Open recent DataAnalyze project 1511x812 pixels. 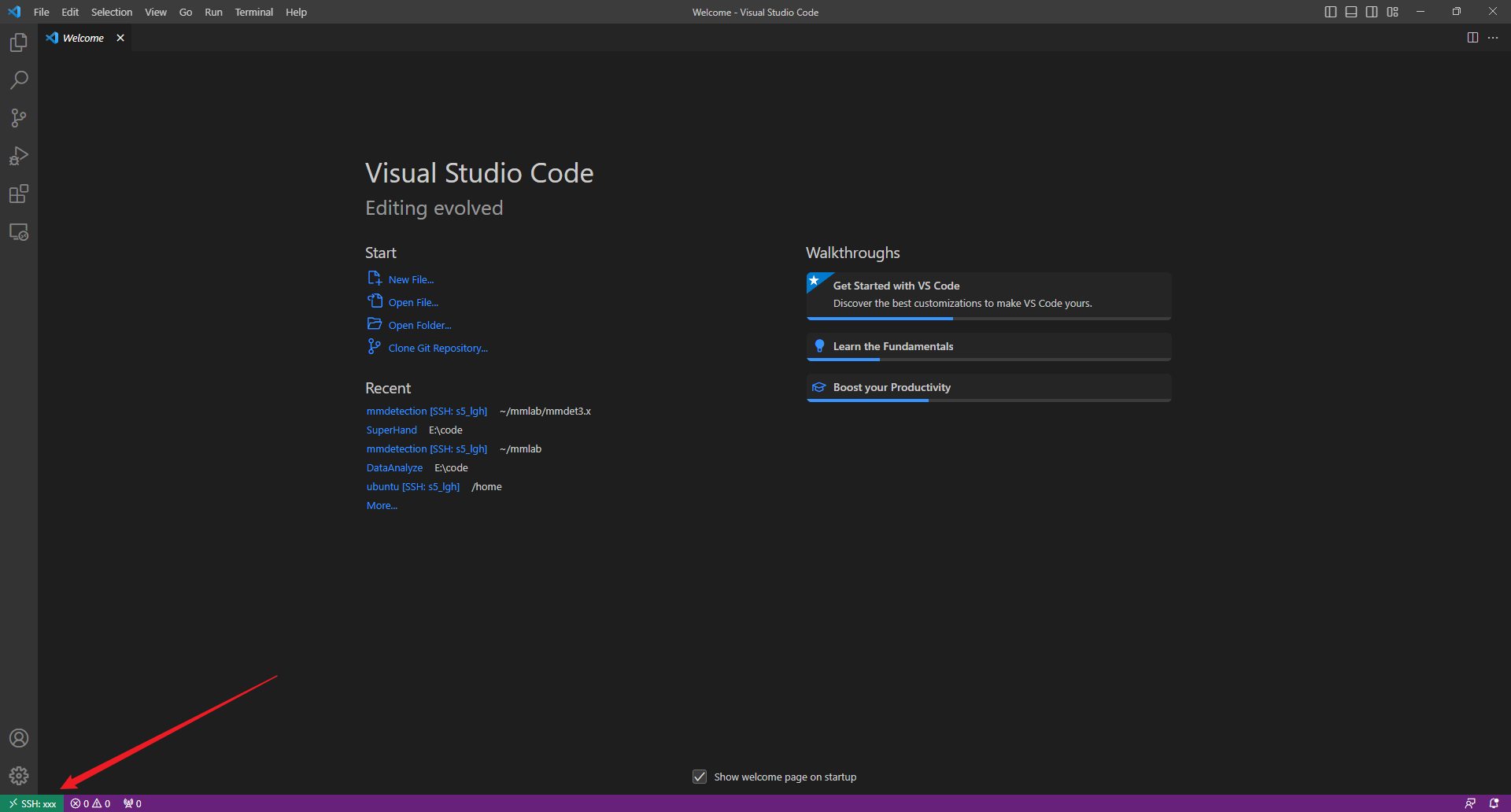click(394, 467)
